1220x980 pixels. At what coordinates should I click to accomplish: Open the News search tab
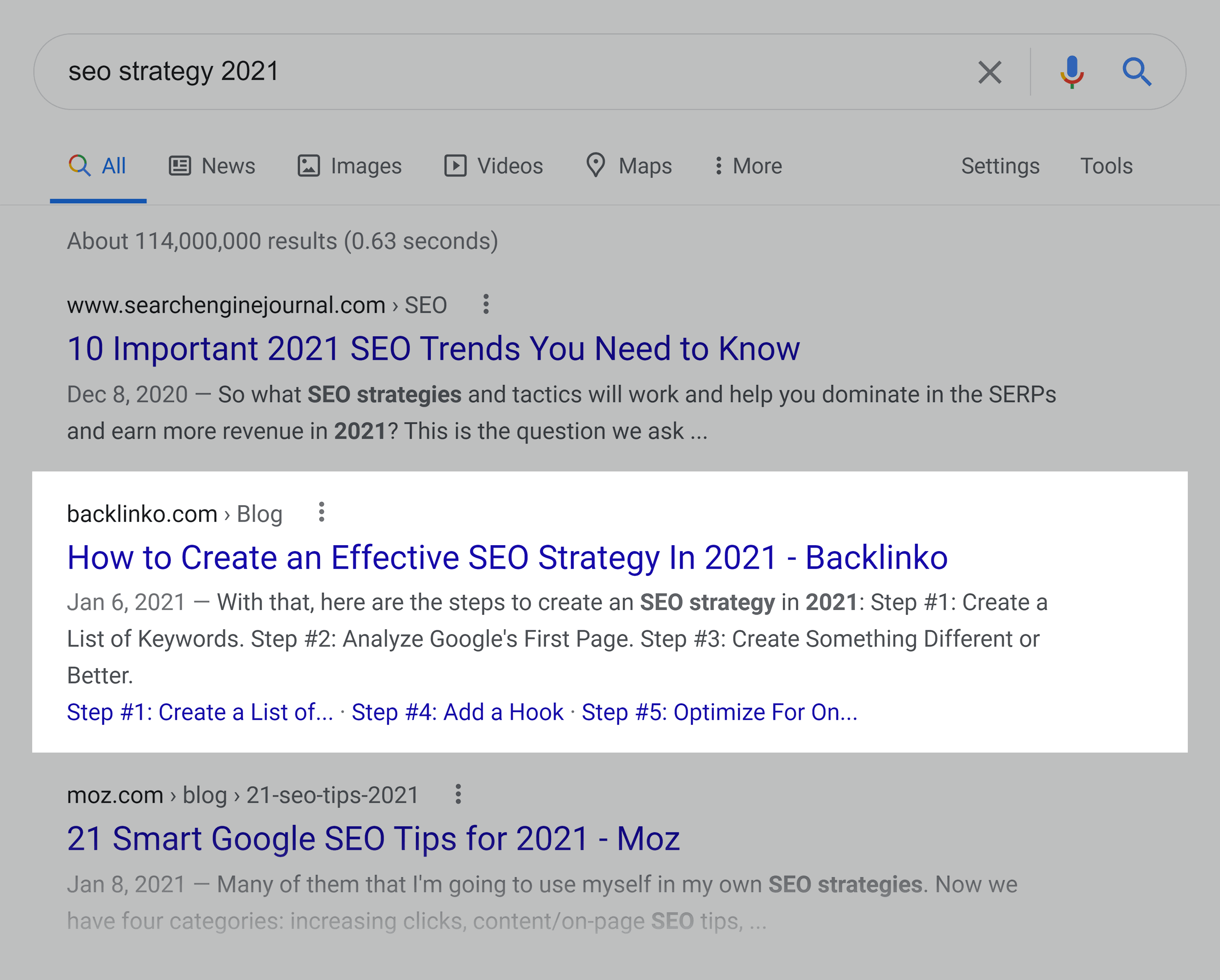point(210,166)
